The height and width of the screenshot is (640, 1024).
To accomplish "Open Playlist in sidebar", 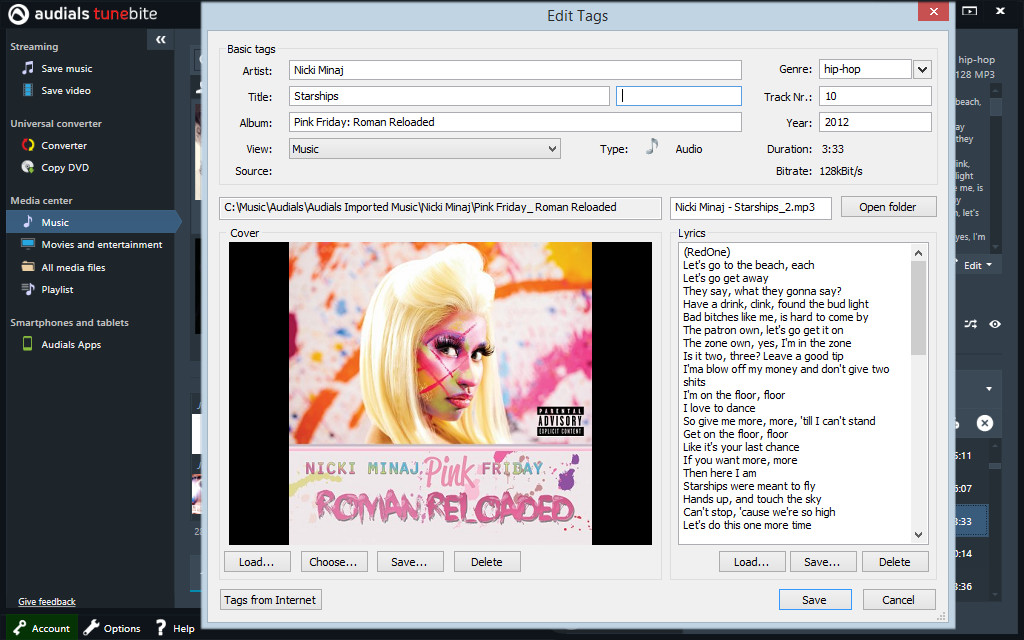I will click(x=57, y=289).
